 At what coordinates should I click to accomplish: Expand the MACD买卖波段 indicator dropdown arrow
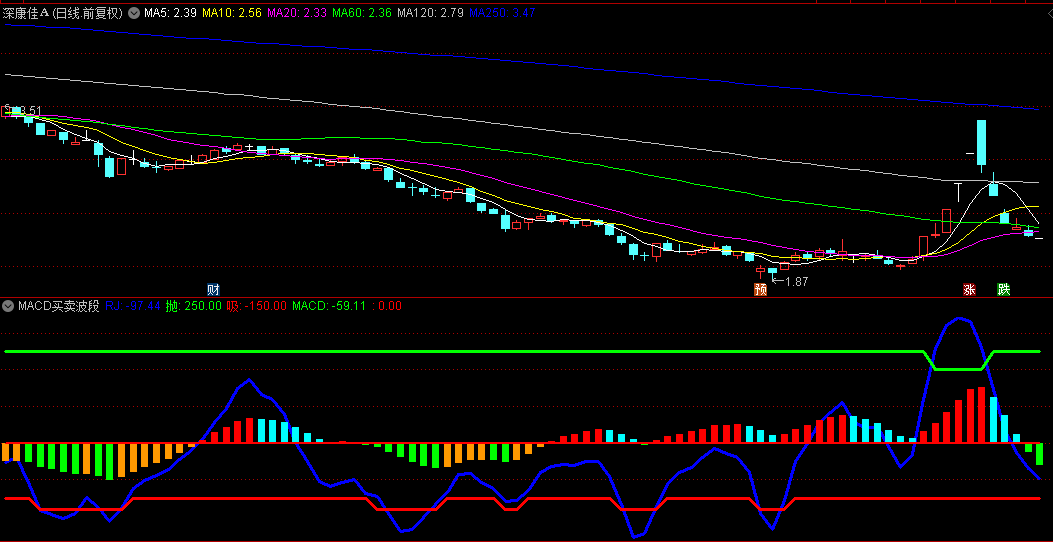9,306
